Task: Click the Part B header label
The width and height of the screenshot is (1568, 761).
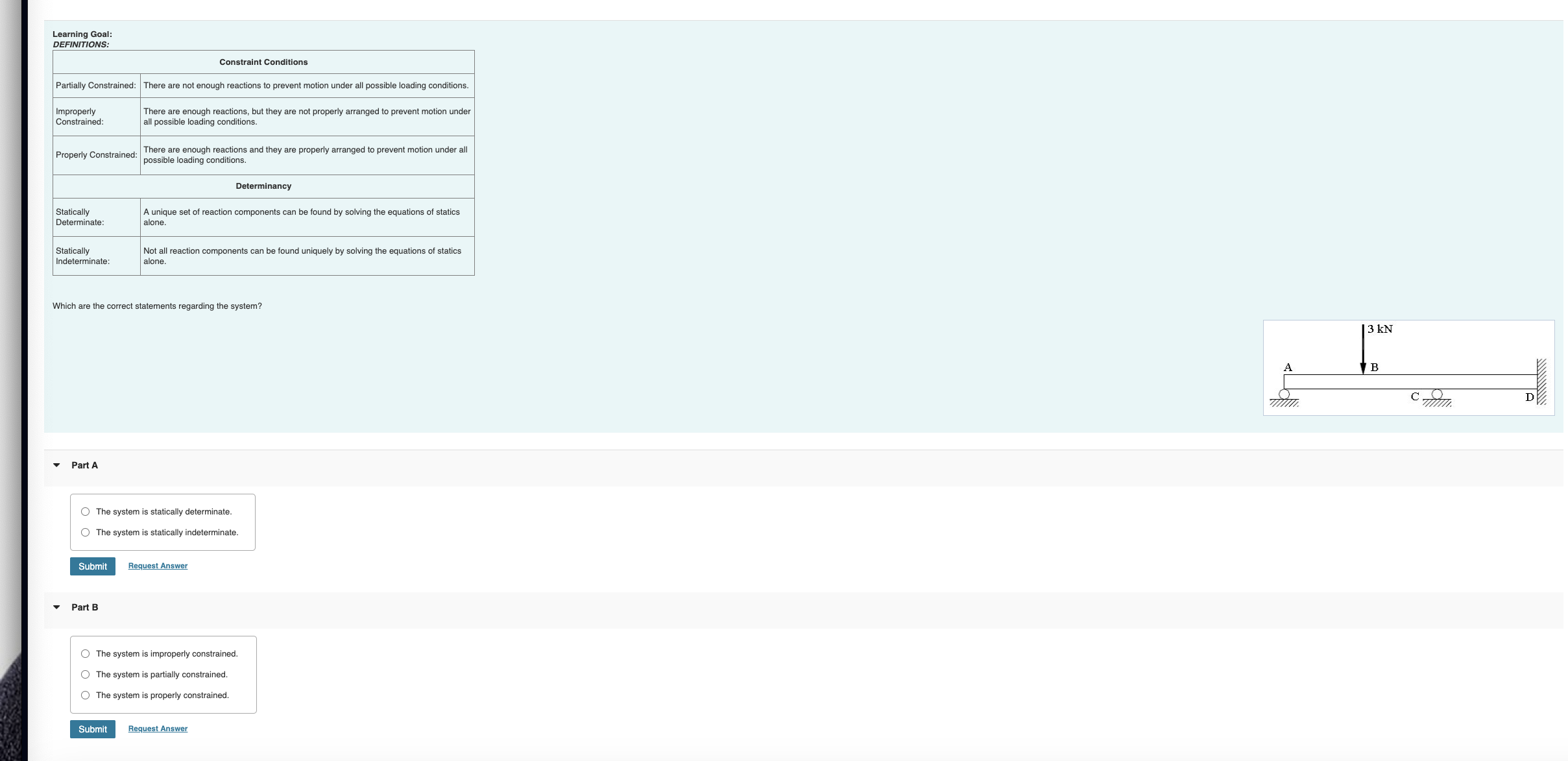Action: (84, 607)
